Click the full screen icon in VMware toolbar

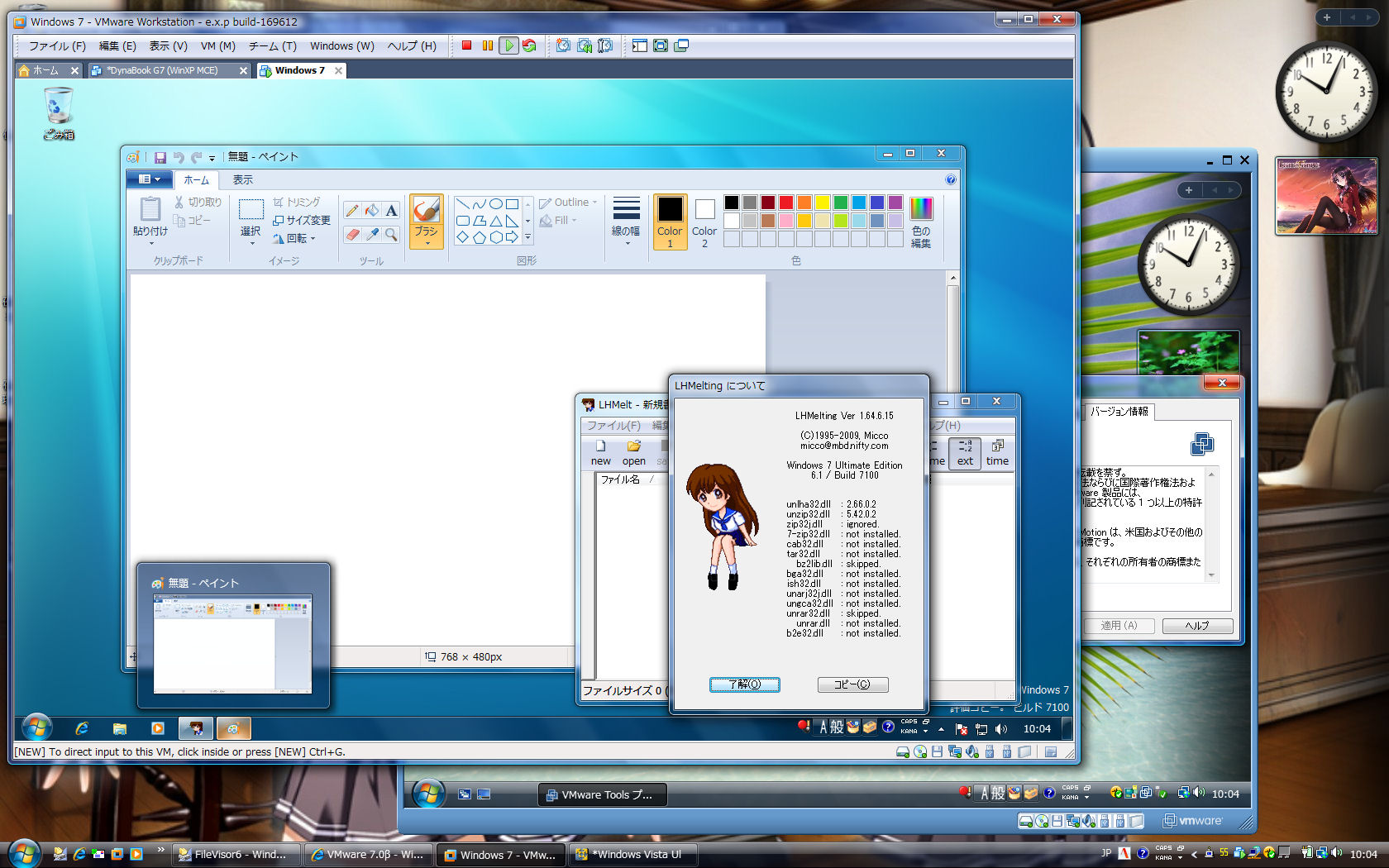click(661, 45)
